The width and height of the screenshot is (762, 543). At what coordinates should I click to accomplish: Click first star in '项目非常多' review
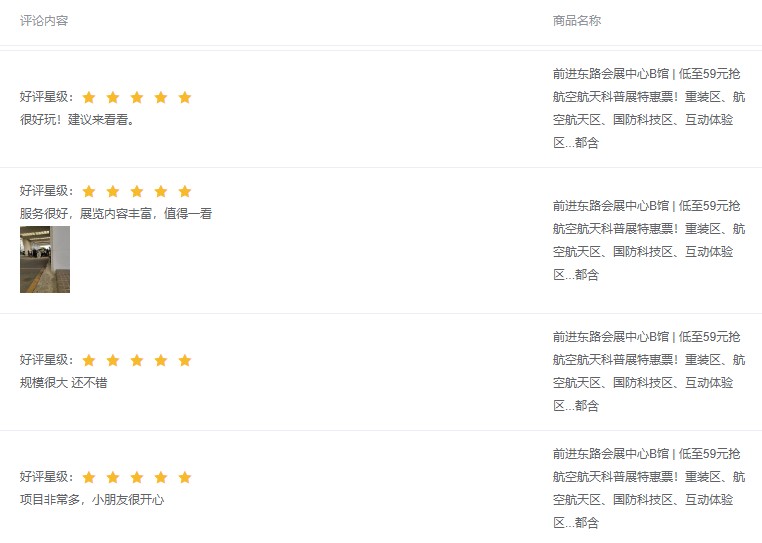pyautogui.click(x=89, y=477)
